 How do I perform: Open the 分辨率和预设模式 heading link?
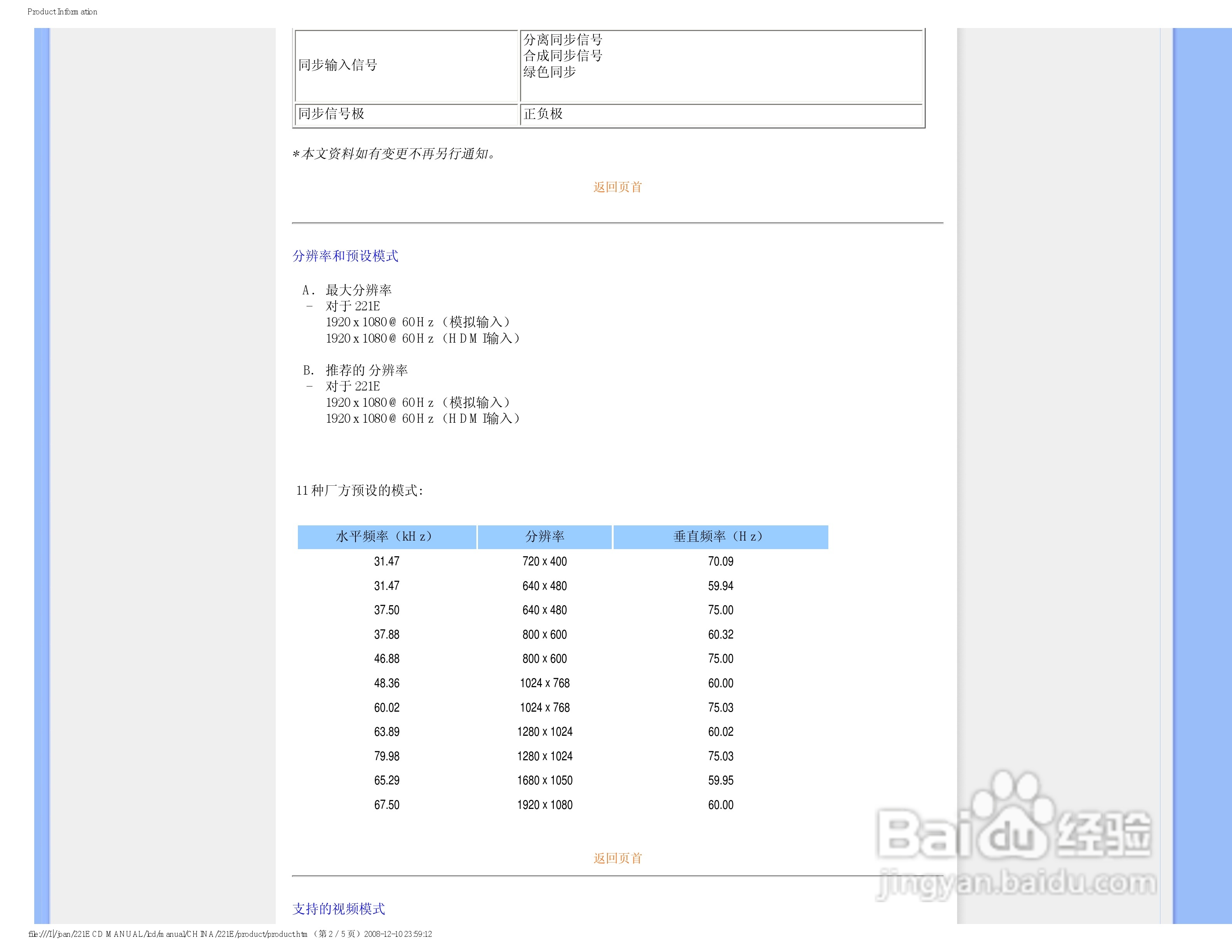point(345,256)
